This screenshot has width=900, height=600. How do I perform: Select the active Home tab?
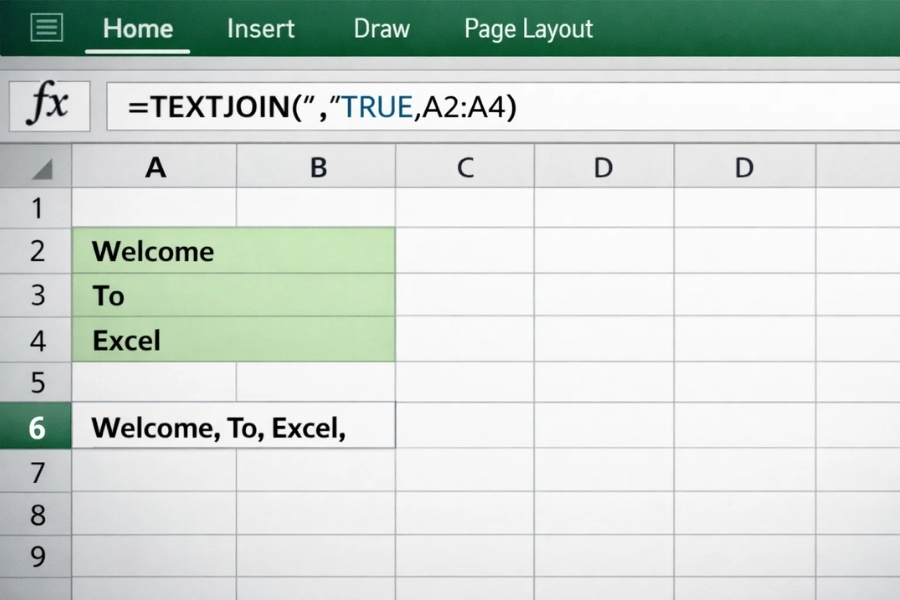137,29
